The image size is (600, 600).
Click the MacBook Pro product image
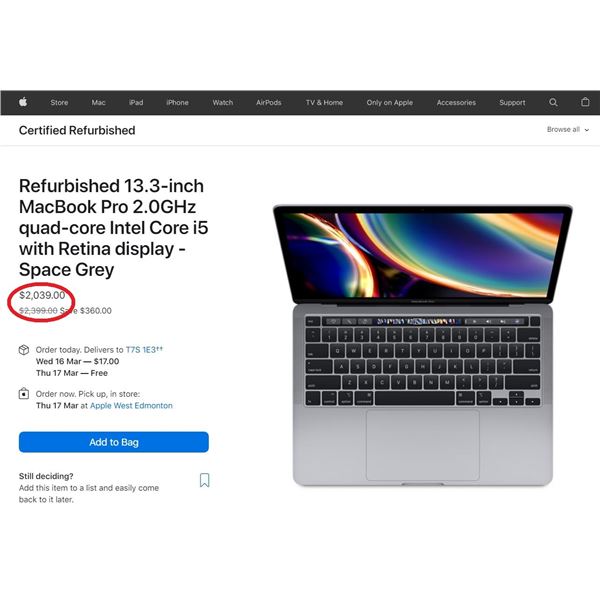tap(422, 346)
